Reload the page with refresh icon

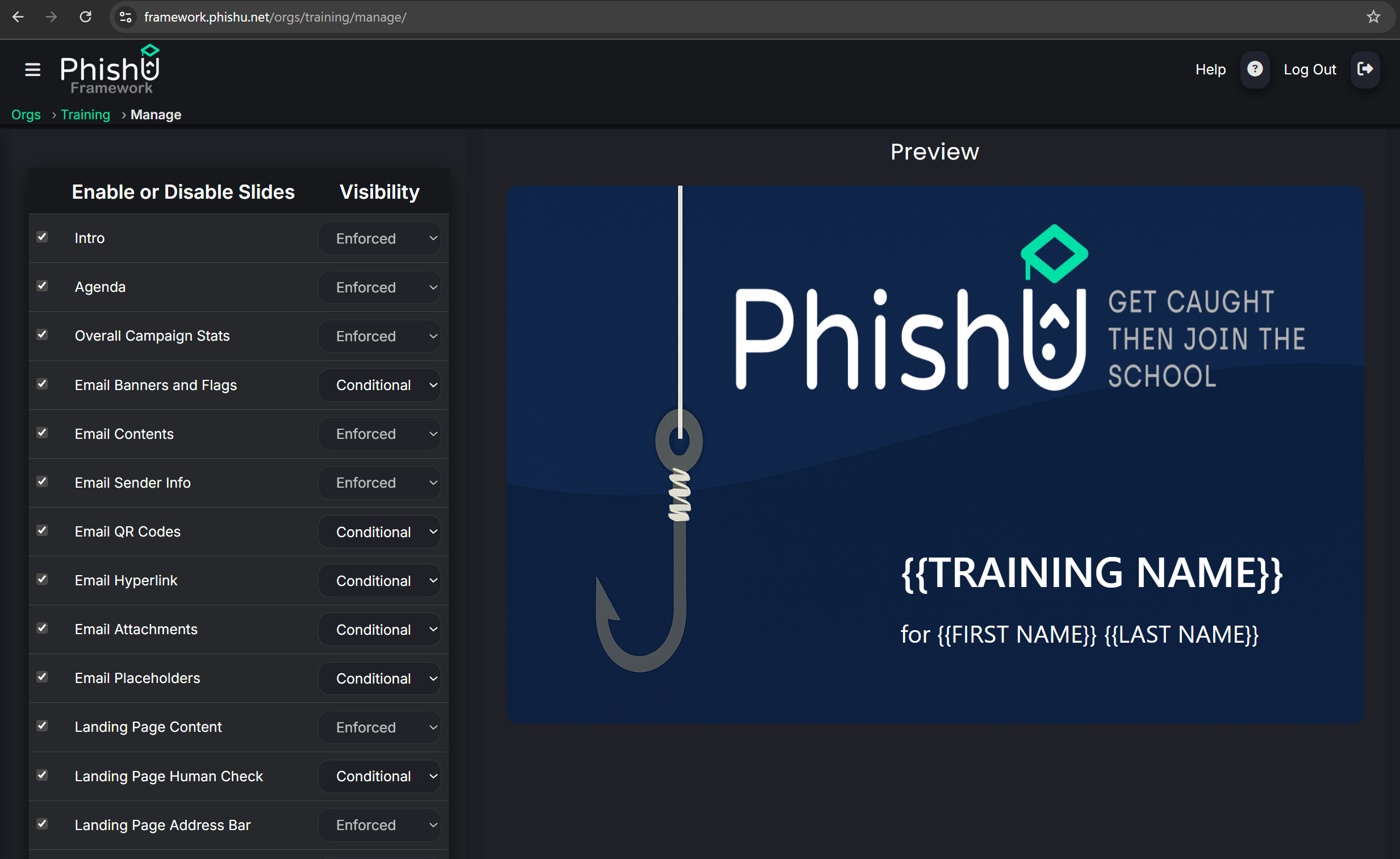(85, 17)
